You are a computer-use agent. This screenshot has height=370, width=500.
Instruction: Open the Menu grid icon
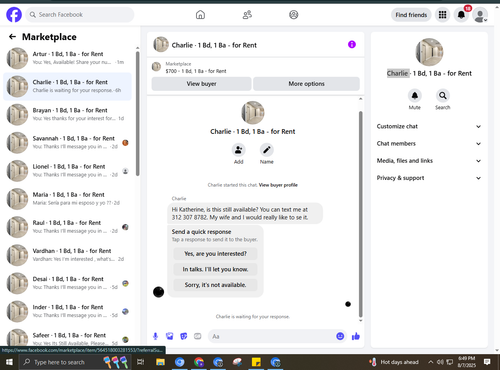pos(442,15)
